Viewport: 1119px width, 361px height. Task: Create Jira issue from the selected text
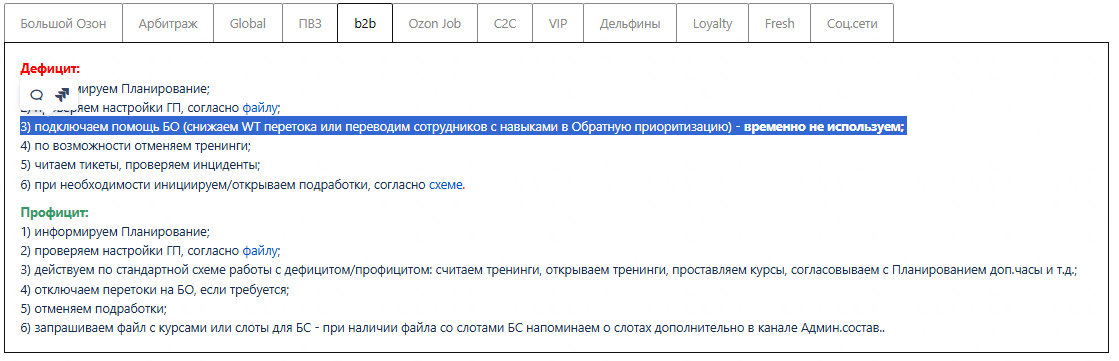point(63,94)
